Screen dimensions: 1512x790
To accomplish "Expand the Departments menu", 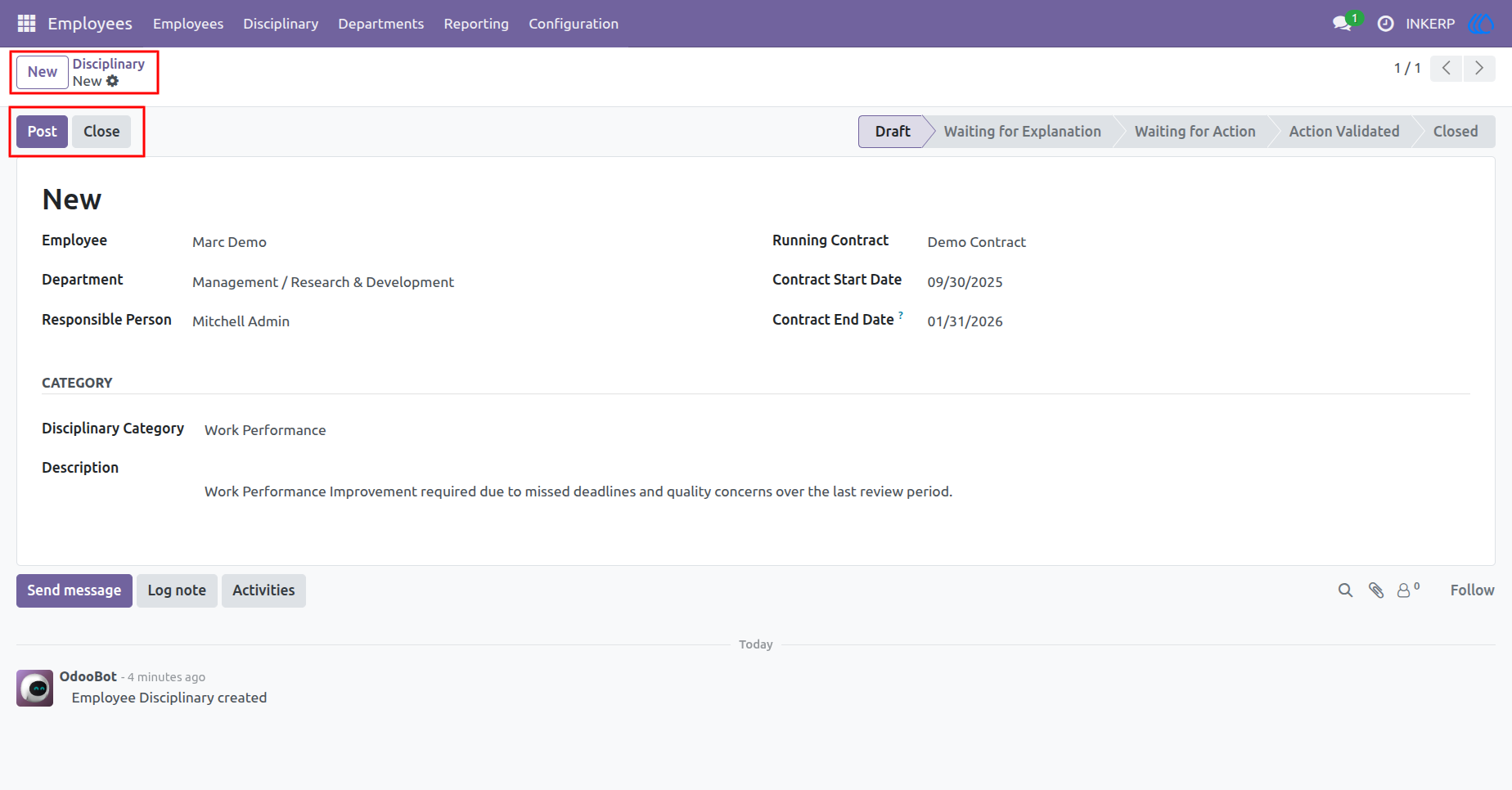I will [381, 24].
